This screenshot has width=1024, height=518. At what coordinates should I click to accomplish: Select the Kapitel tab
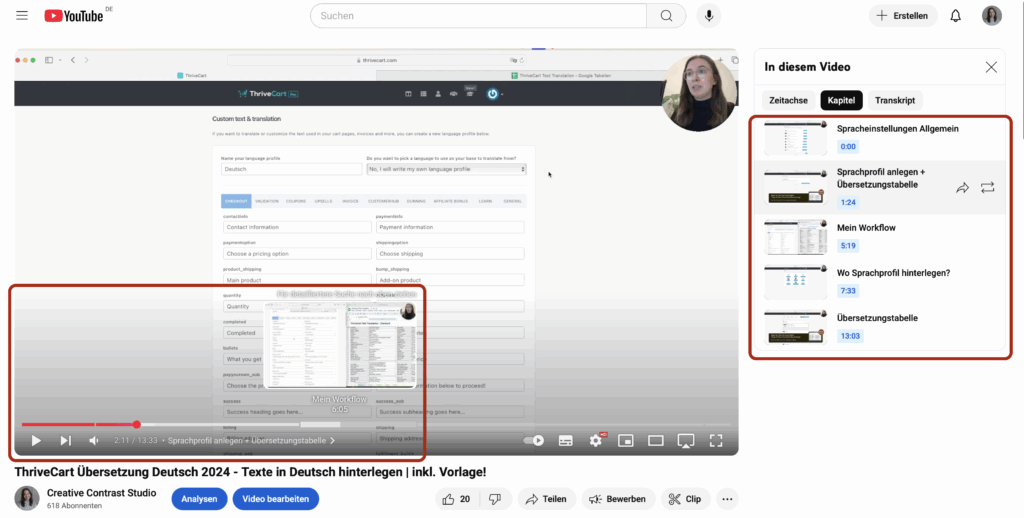[x=841, y=101]
